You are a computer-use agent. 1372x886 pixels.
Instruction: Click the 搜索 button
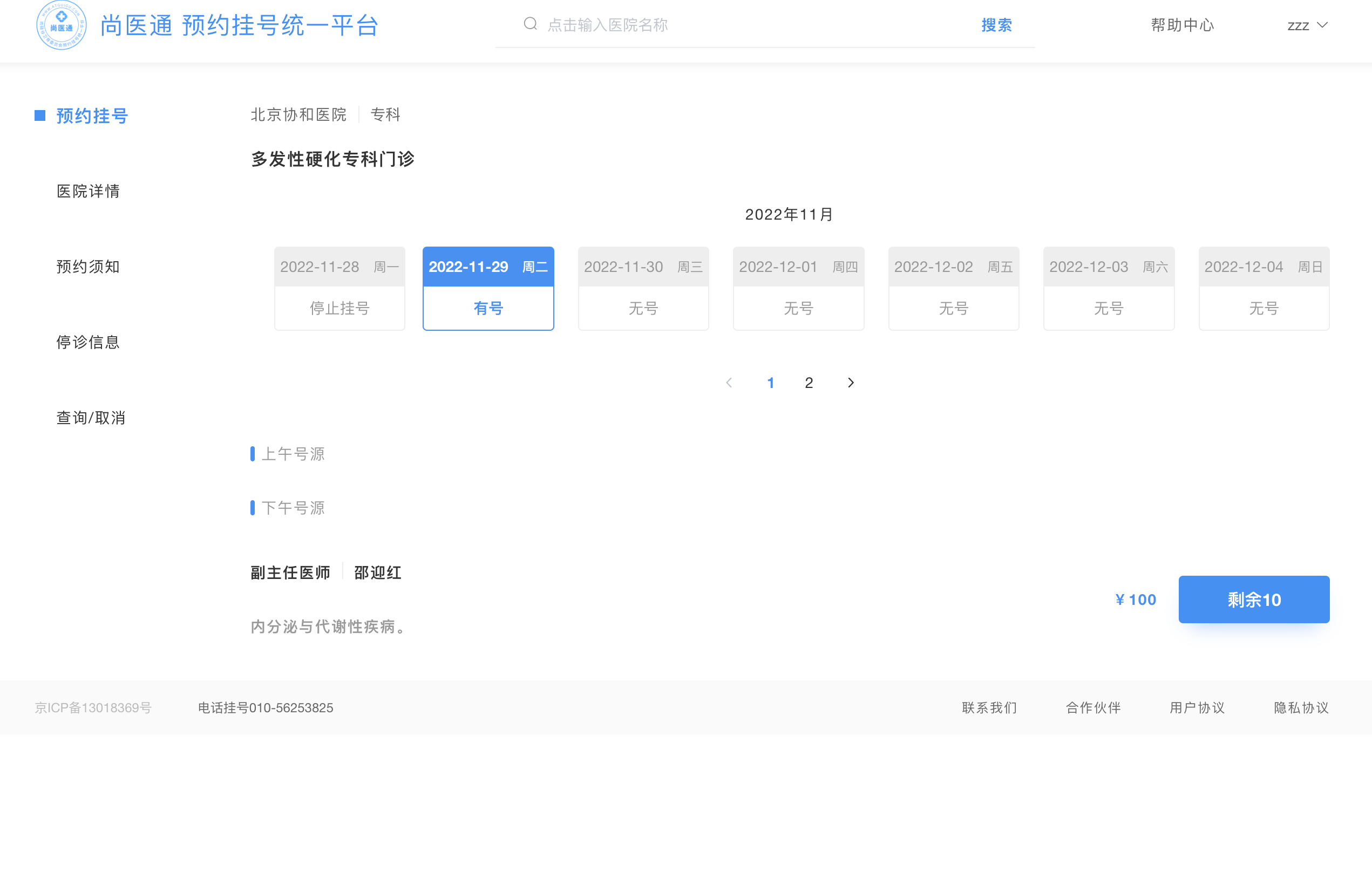(996, 25)
